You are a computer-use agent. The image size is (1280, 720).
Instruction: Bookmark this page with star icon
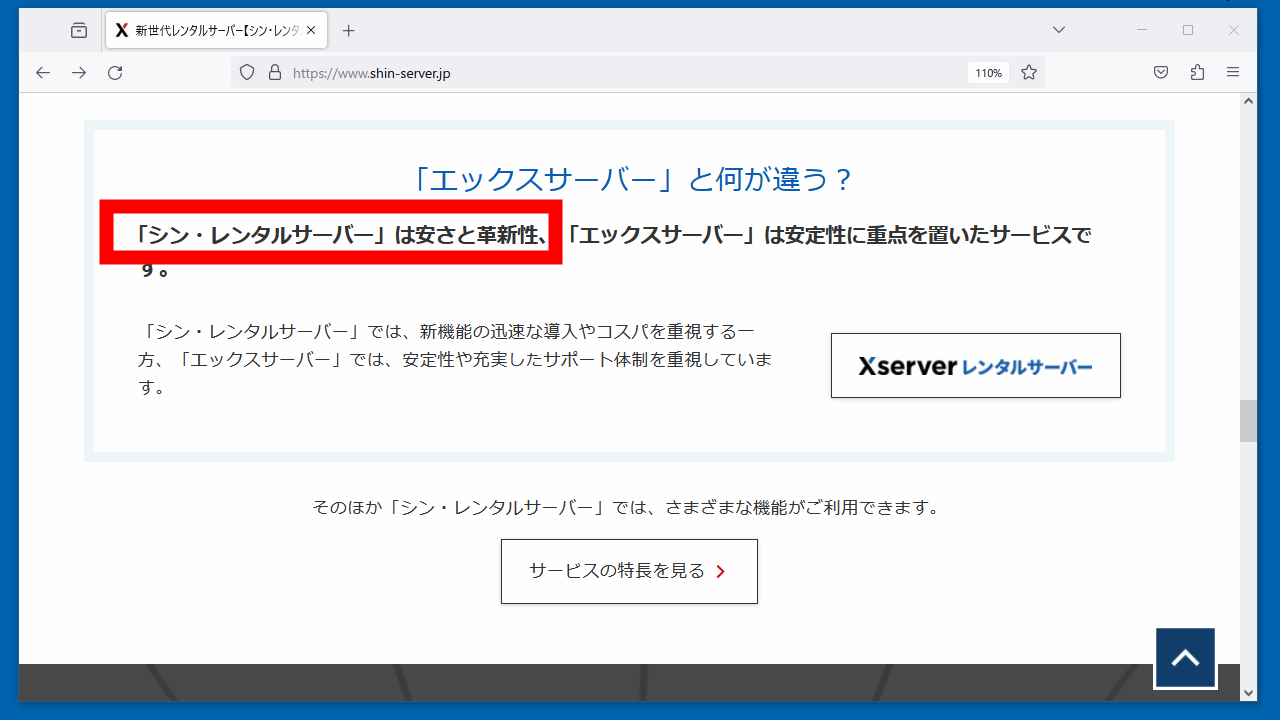click(x=1028, y=73)
